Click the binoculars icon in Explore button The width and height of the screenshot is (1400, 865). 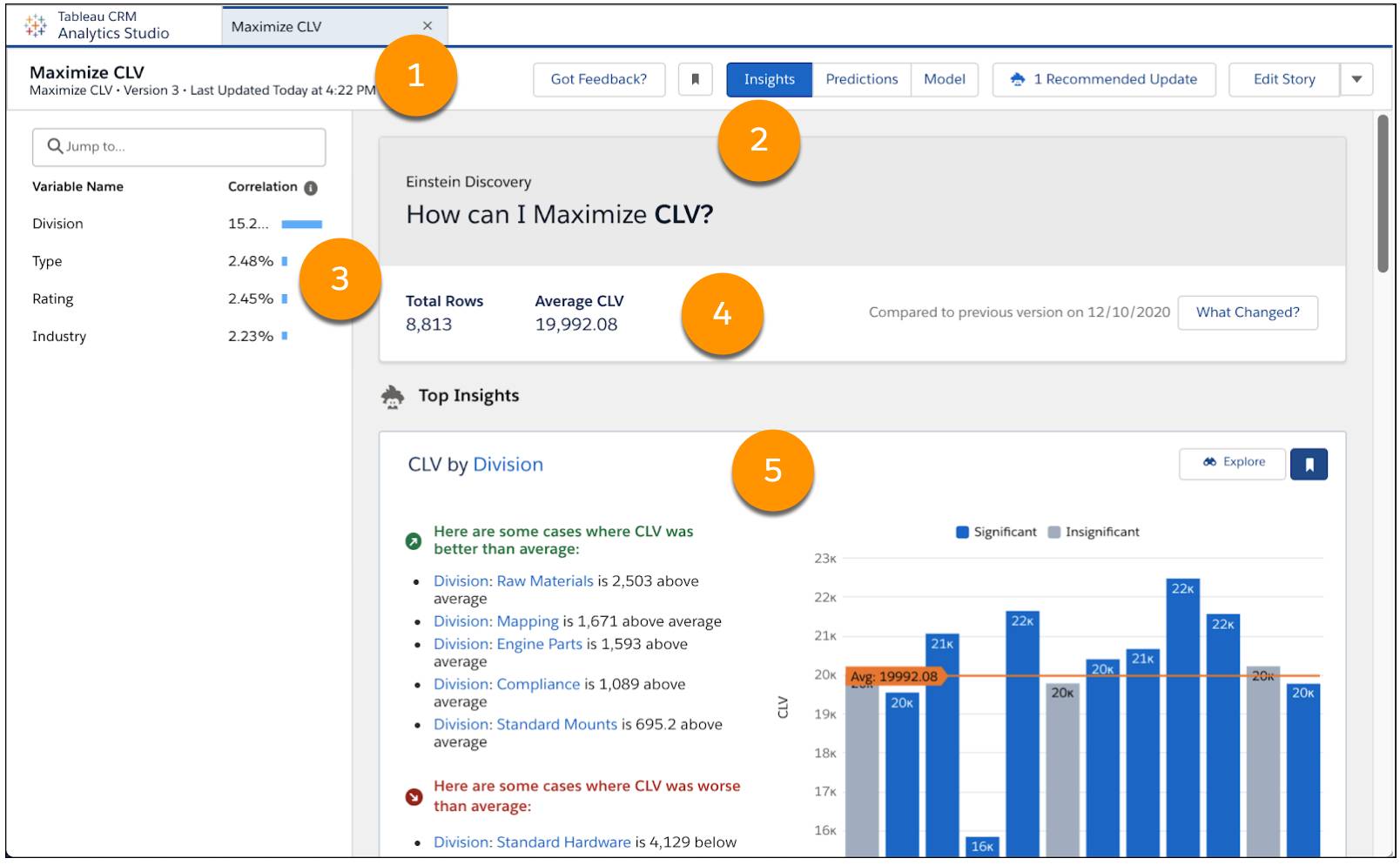(1209, 462)
